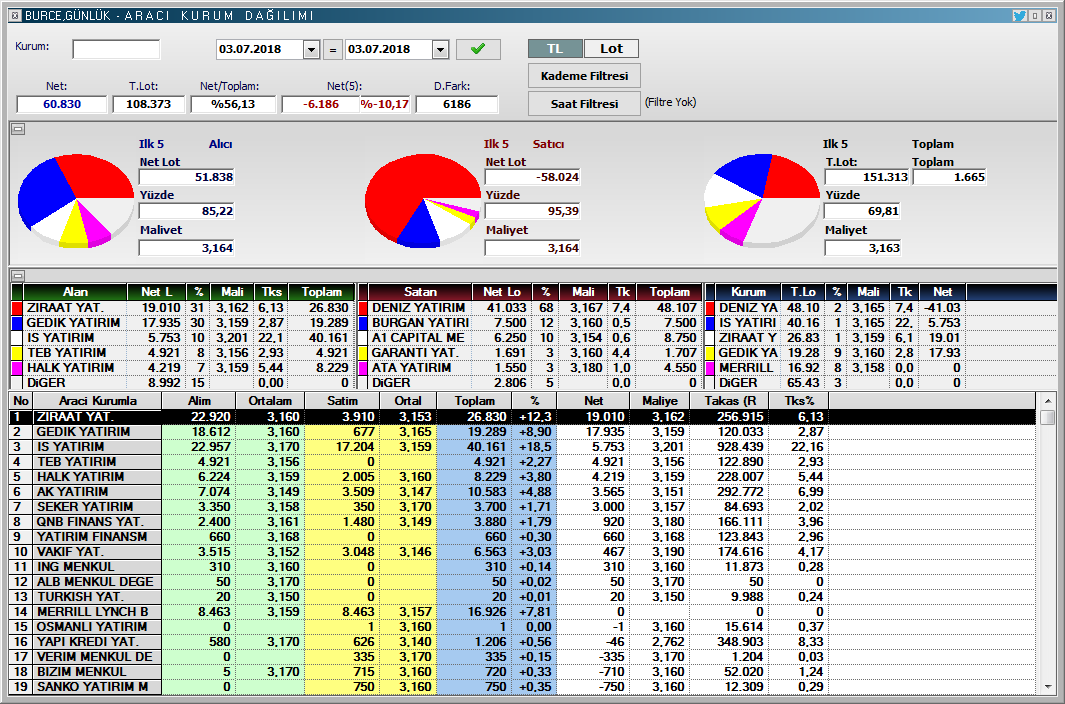Click the scroll up arrow of main table
Screen dimensions: 1065x704
tap(1047, 401)
